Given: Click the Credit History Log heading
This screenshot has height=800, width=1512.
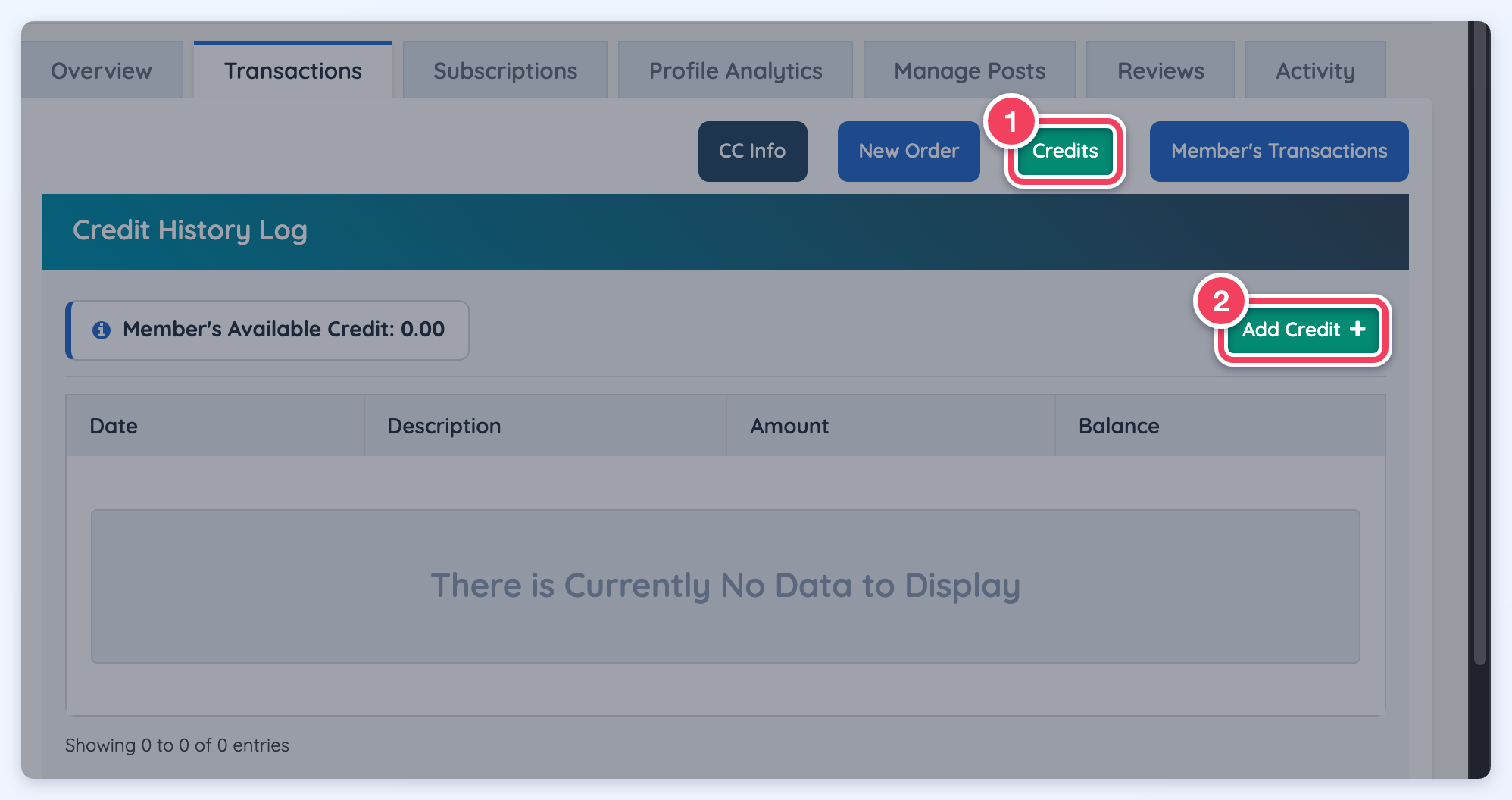Looking at the screenshot, I should pyautogui.click(x=190, y=230).
